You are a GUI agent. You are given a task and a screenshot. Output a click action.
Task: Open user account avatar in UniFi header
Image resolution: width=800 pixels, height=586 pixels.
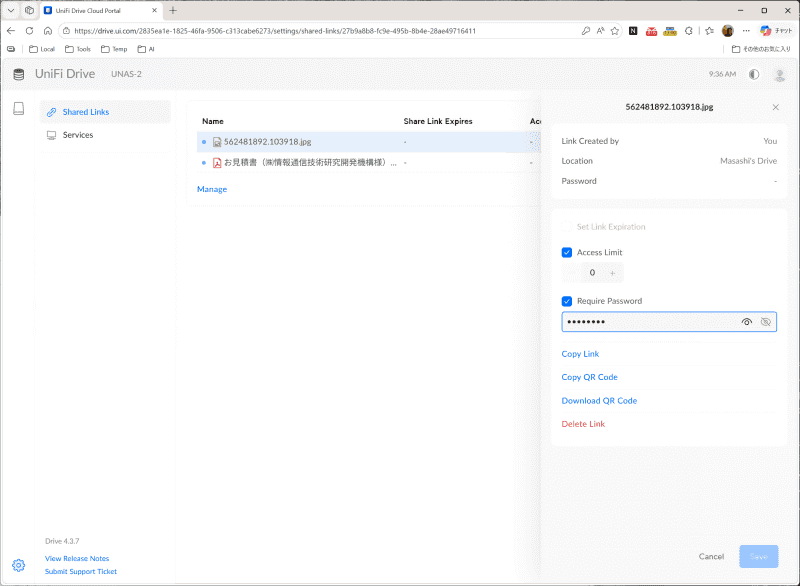[780, 75]
